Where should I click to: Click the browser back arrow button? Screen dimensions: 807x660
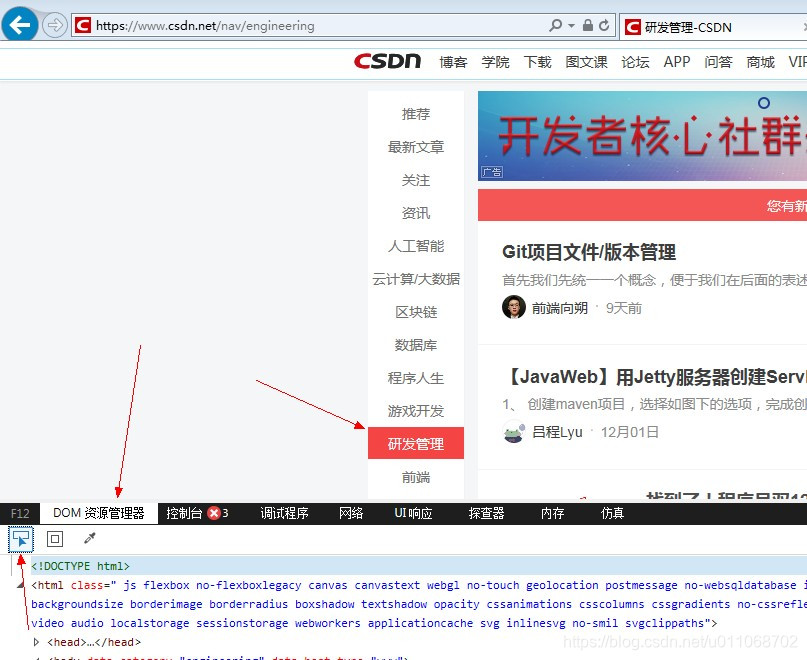click(x=20, y=24)
